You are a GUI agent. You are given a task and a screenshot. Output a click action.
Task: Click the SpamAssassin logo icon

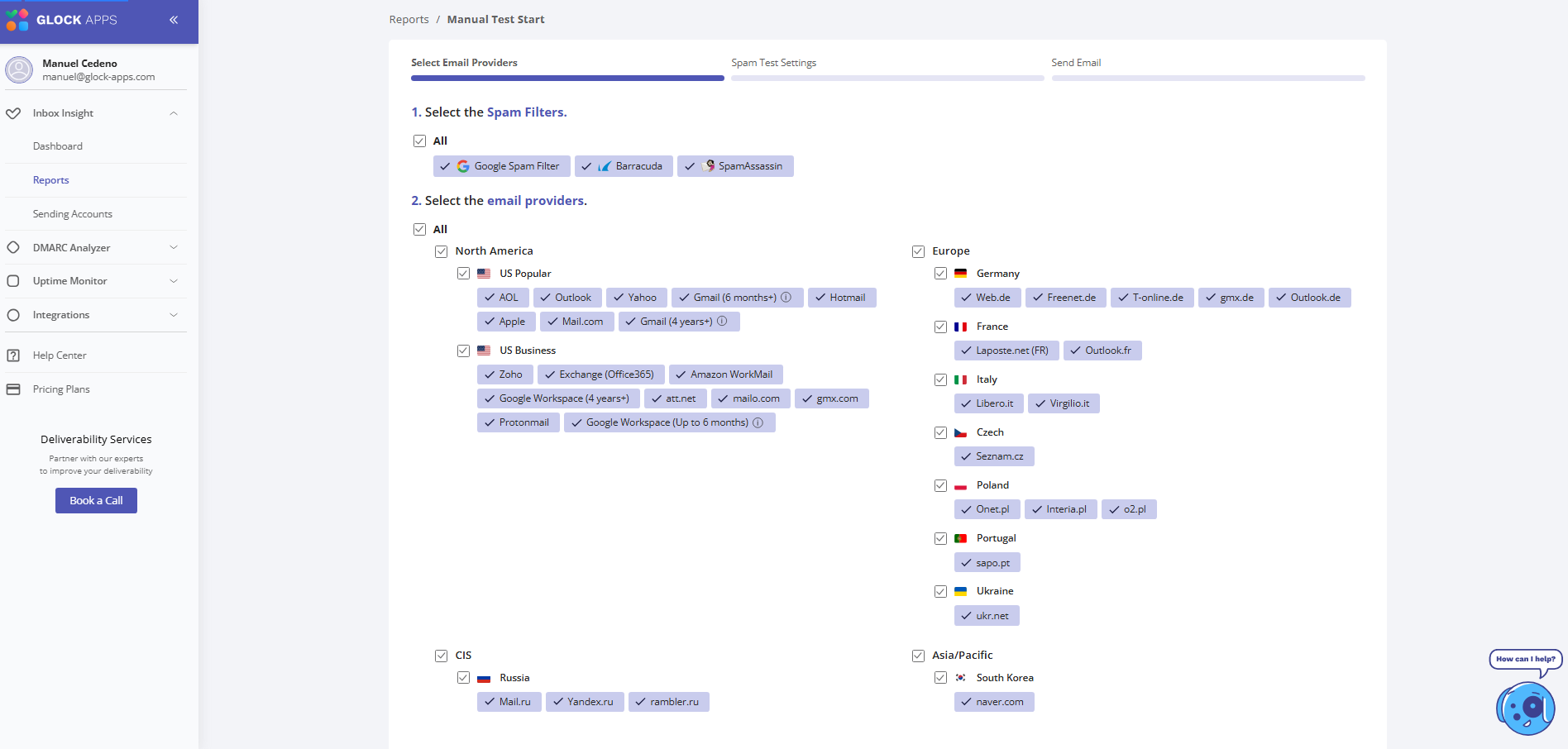click(x=708, y=166)
